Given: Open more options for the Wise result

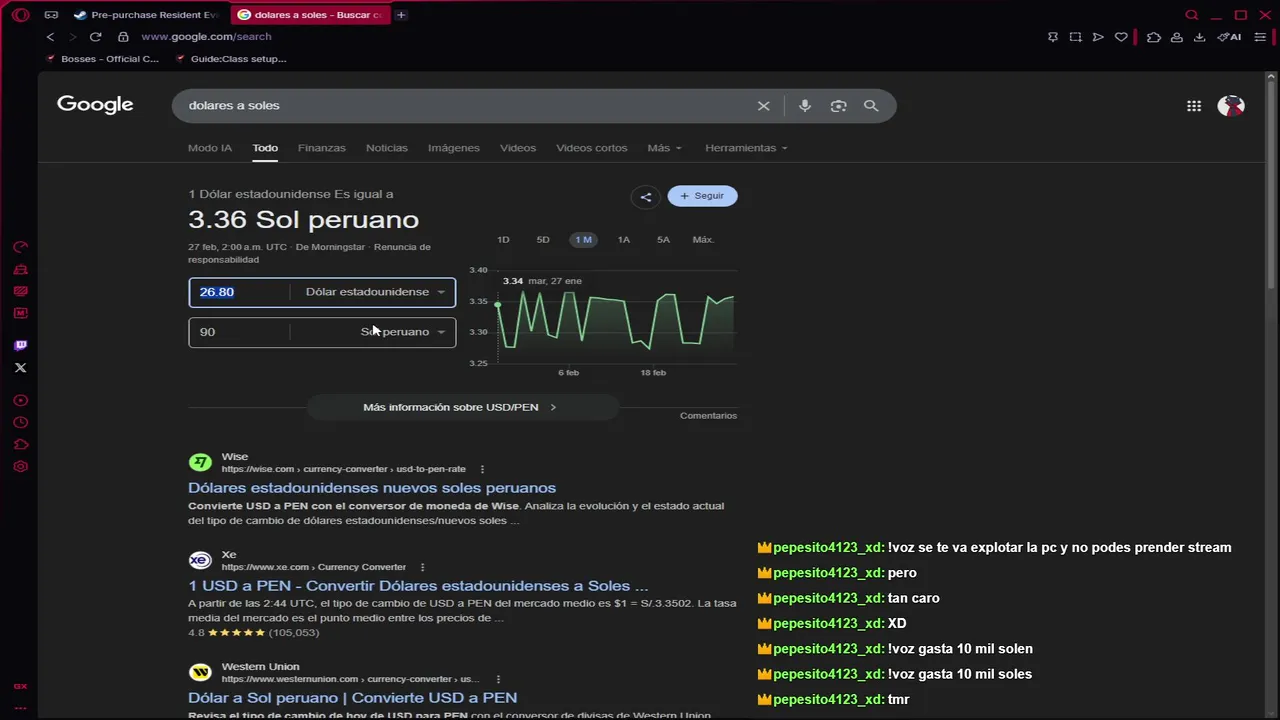Looking at the screenshot, I should click(482, 469).
